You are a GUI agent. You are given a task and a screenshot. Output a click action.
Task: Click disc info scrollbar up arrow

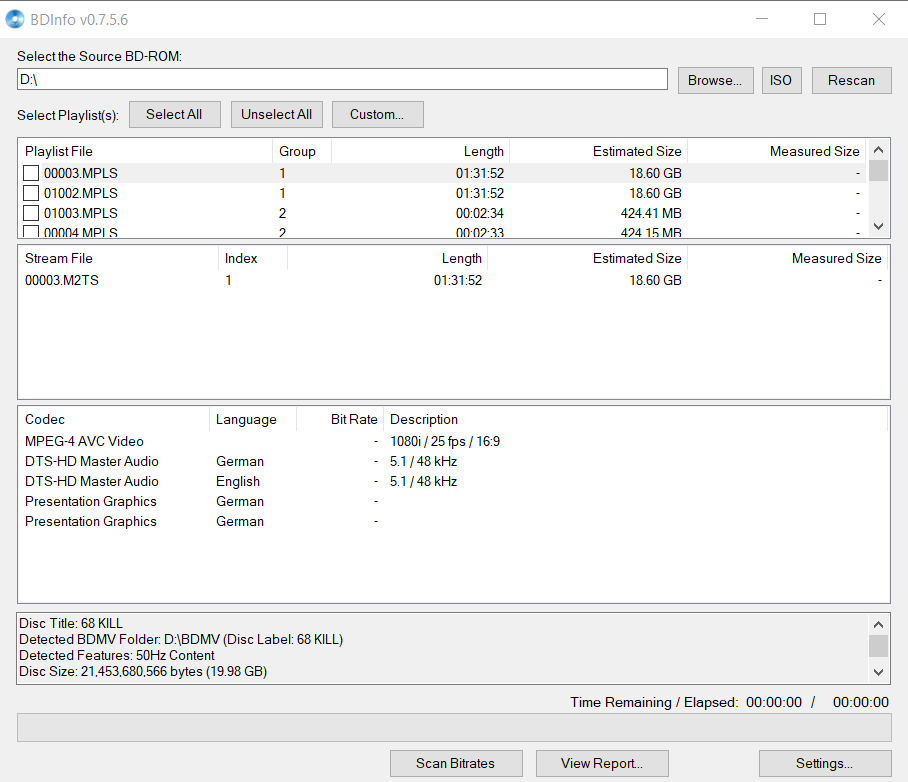[878, 624]
